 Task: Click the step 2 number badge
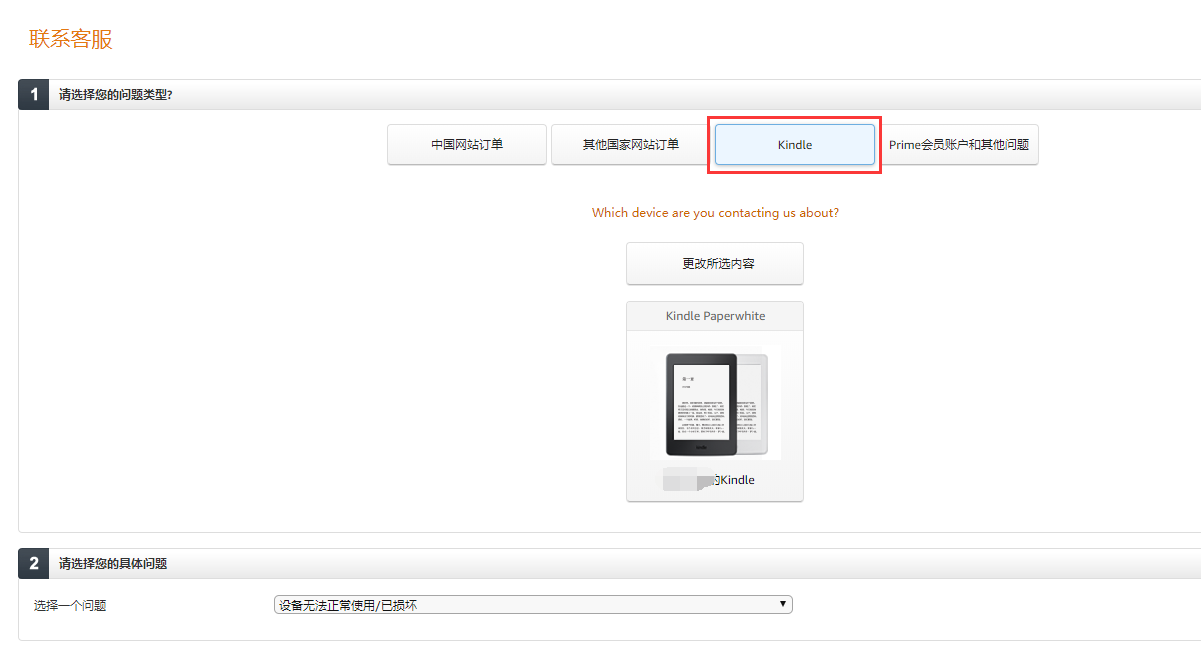pos(34,564)
